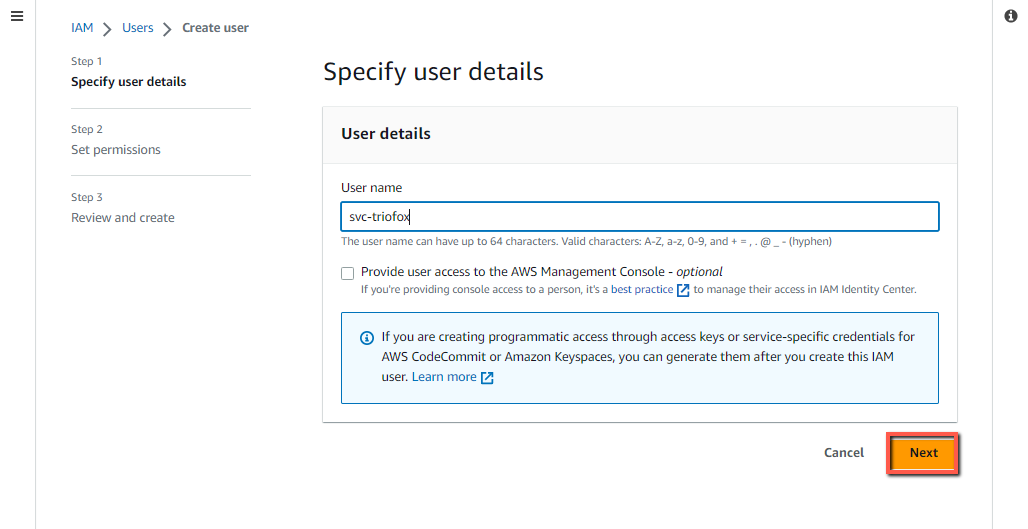This screenshot has height=529, width=1028.
Task: Follow the Learn more link
Action: (444, 377)
